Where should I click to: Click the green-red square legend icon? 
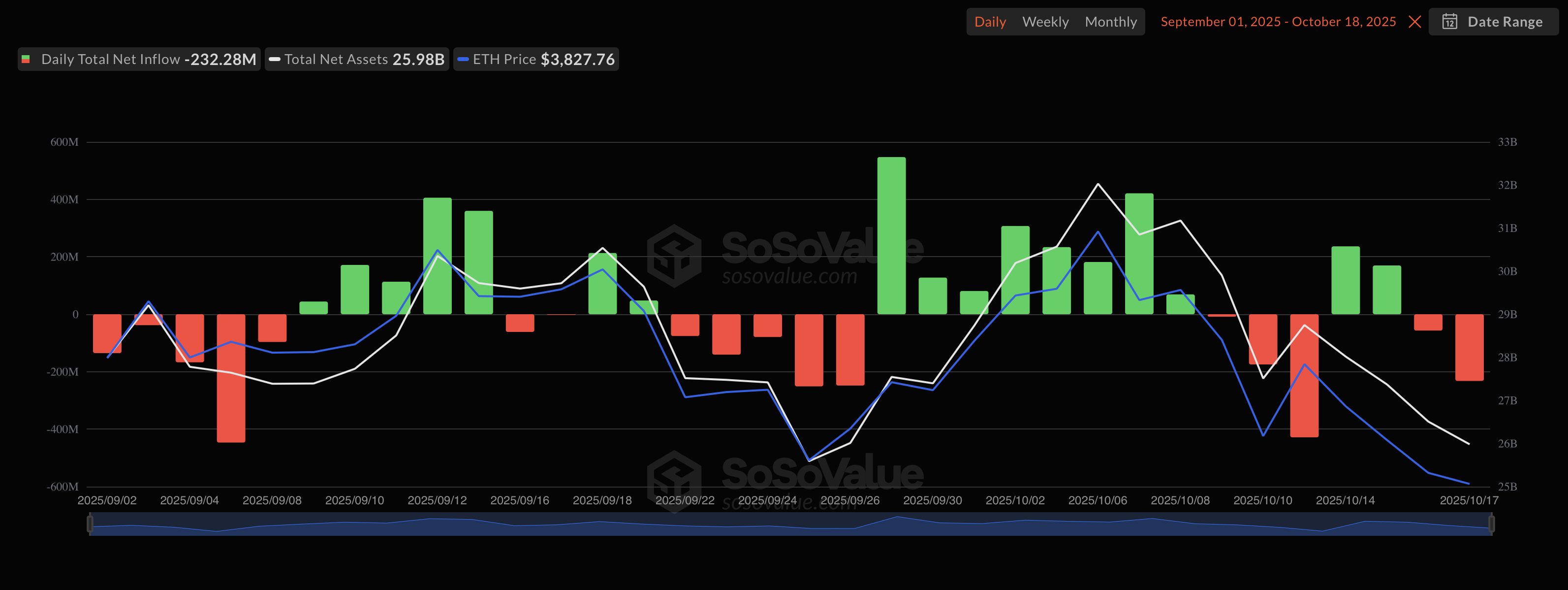tap(27, 59)
